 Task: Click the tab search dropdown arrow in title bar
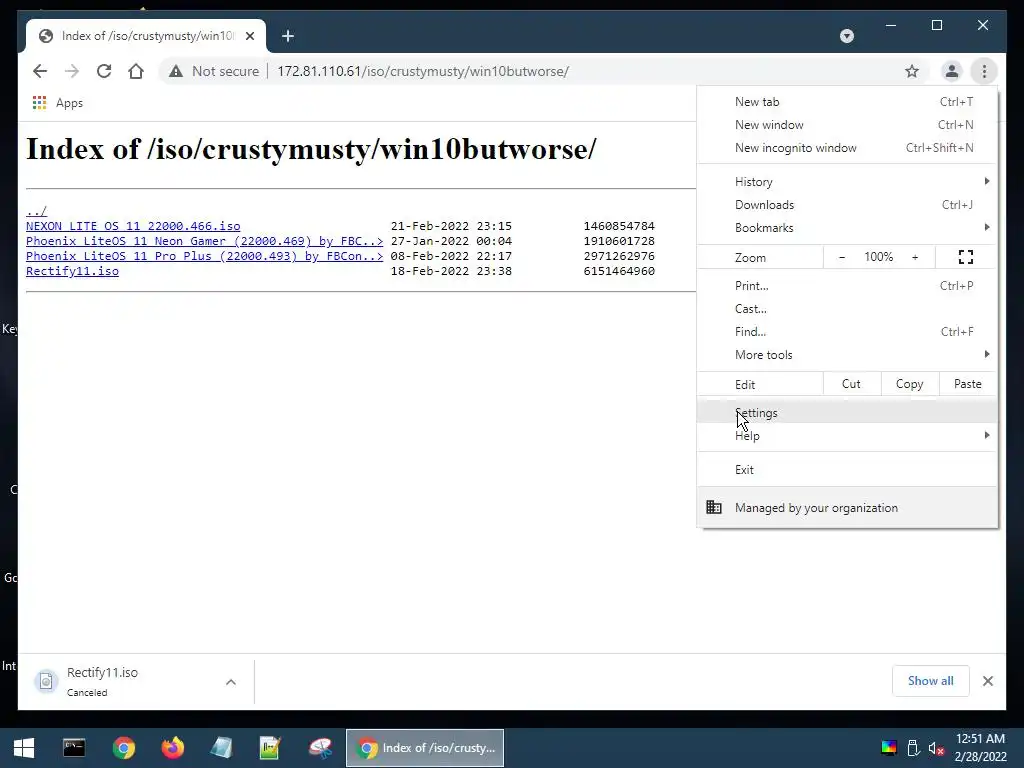(846, 36)
